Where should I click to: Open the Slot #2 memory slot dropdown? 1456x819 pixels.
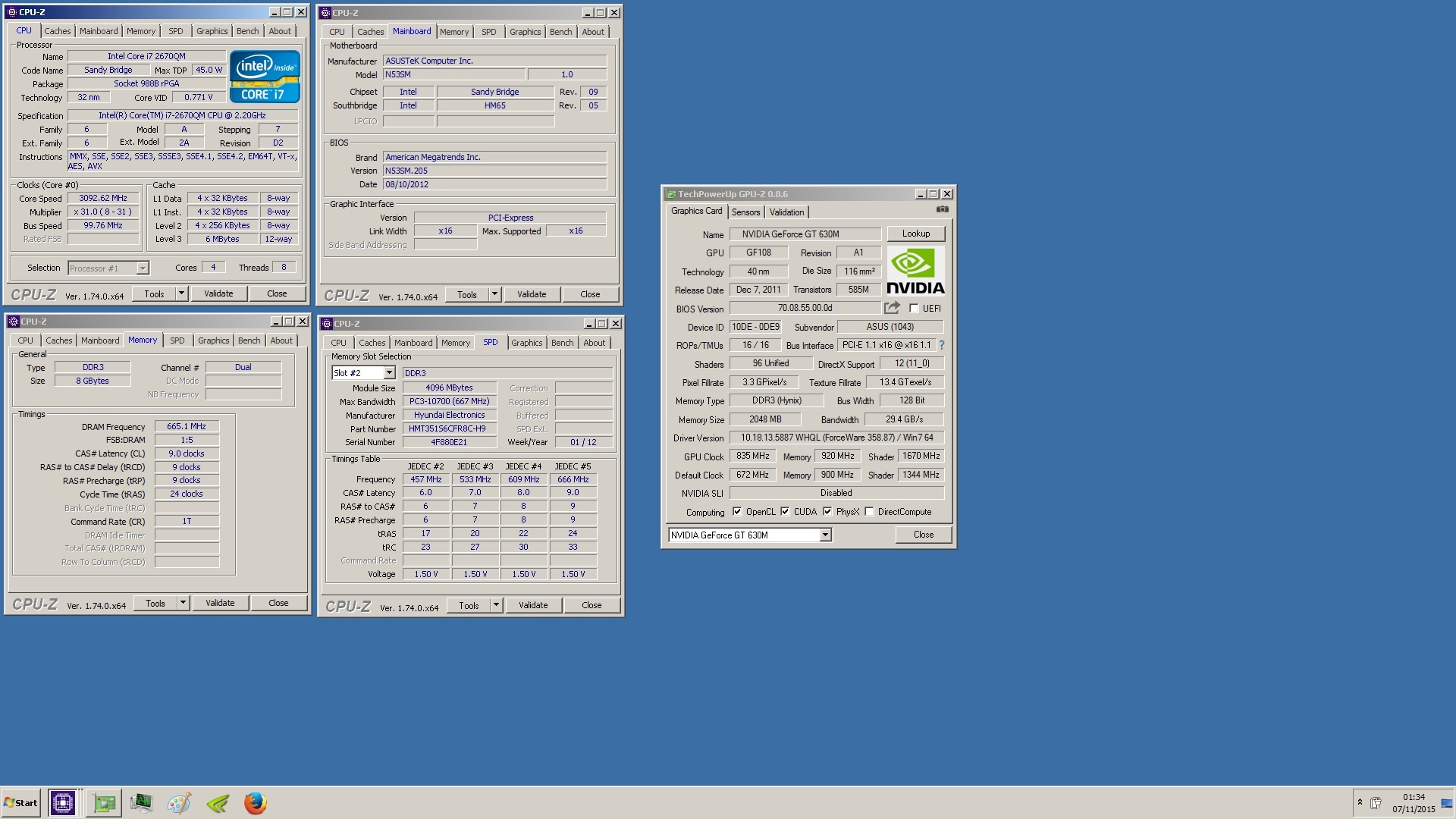(x=388, y=373)
